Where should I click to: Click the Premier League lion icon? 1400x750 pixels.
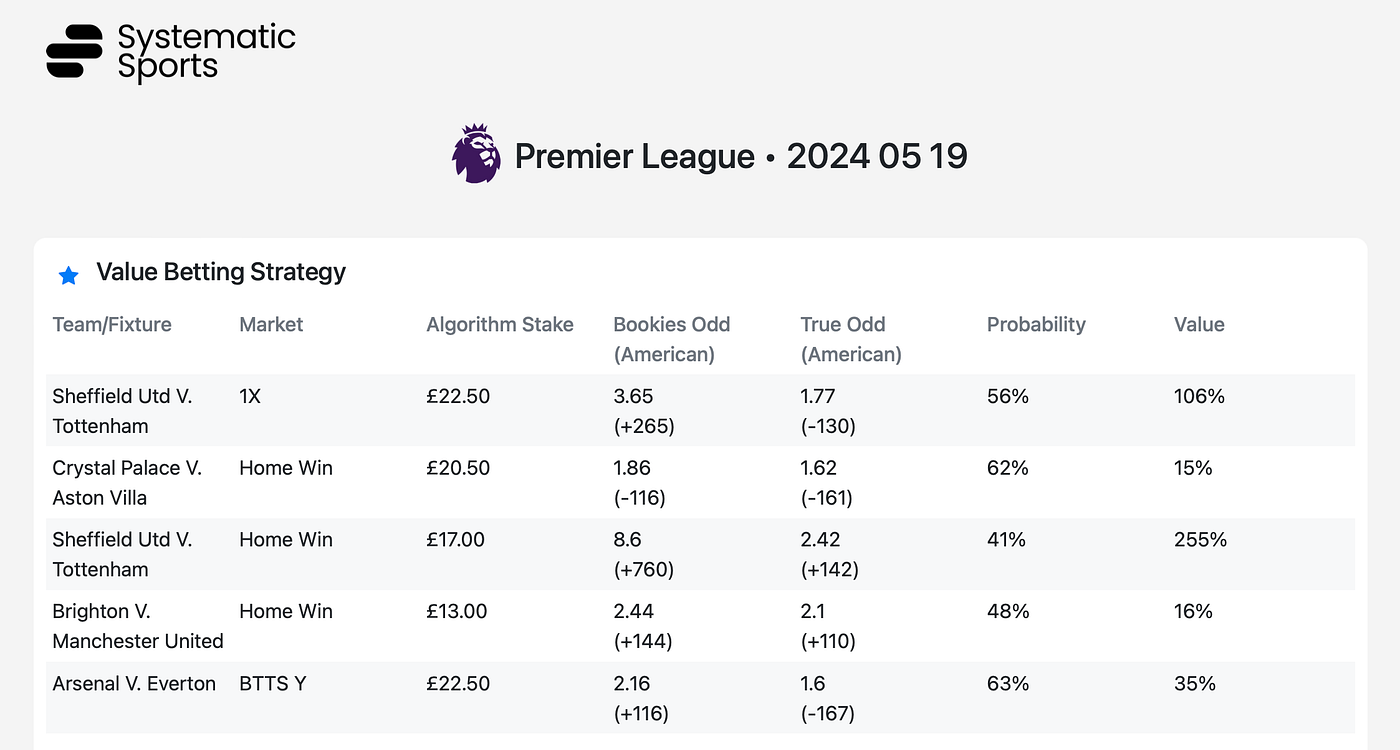(476, 154)
